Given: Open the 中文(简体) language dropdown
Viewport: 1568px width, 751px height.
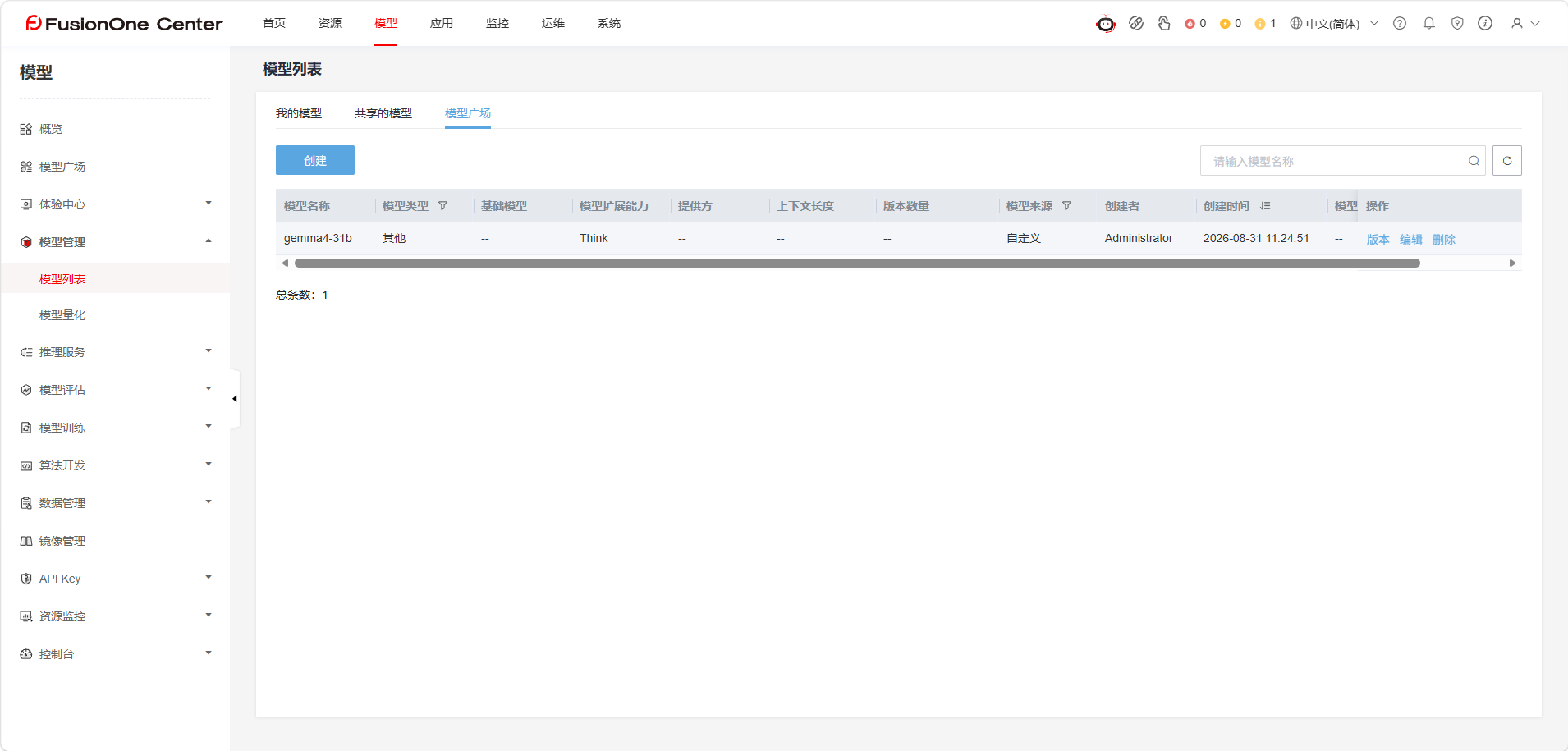Looking at the screenshot, I should (x=1334, y=23).
